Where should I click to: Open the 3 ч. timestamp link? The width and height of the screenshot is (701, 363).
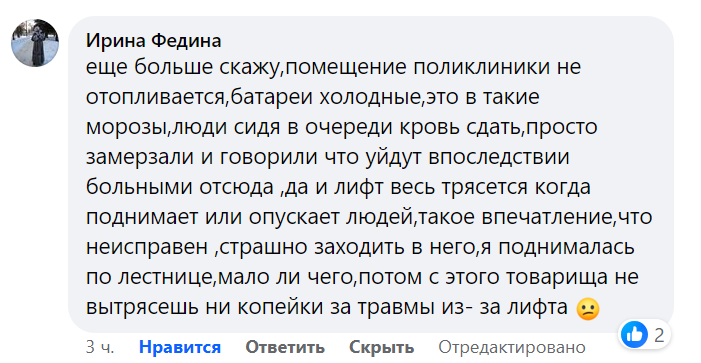pyautogui.click(x=100, y=347)
